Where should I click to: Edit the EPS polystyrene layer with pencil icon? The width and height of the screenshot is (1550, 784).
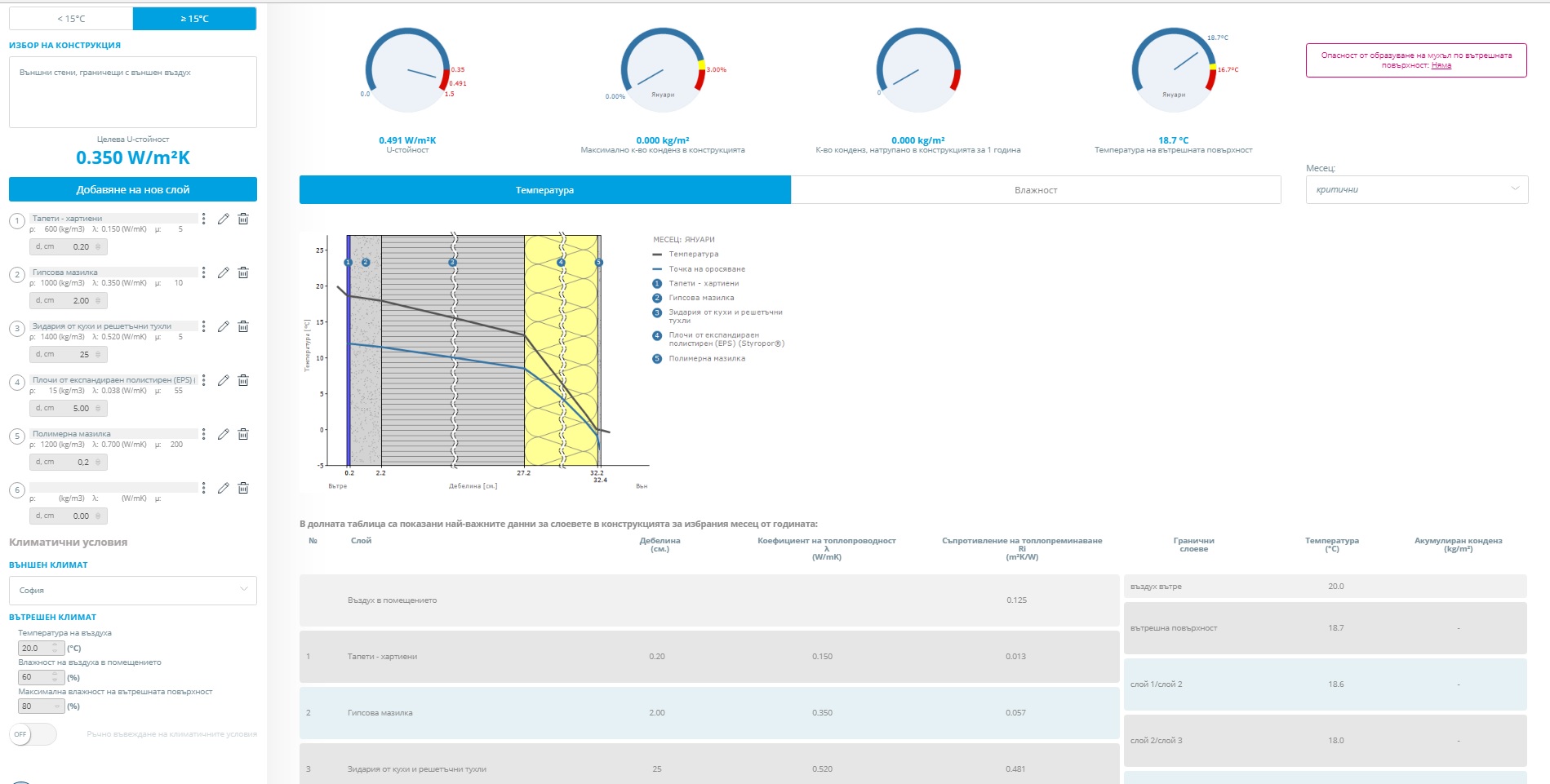pyautogui.click(x=223, y=380)
